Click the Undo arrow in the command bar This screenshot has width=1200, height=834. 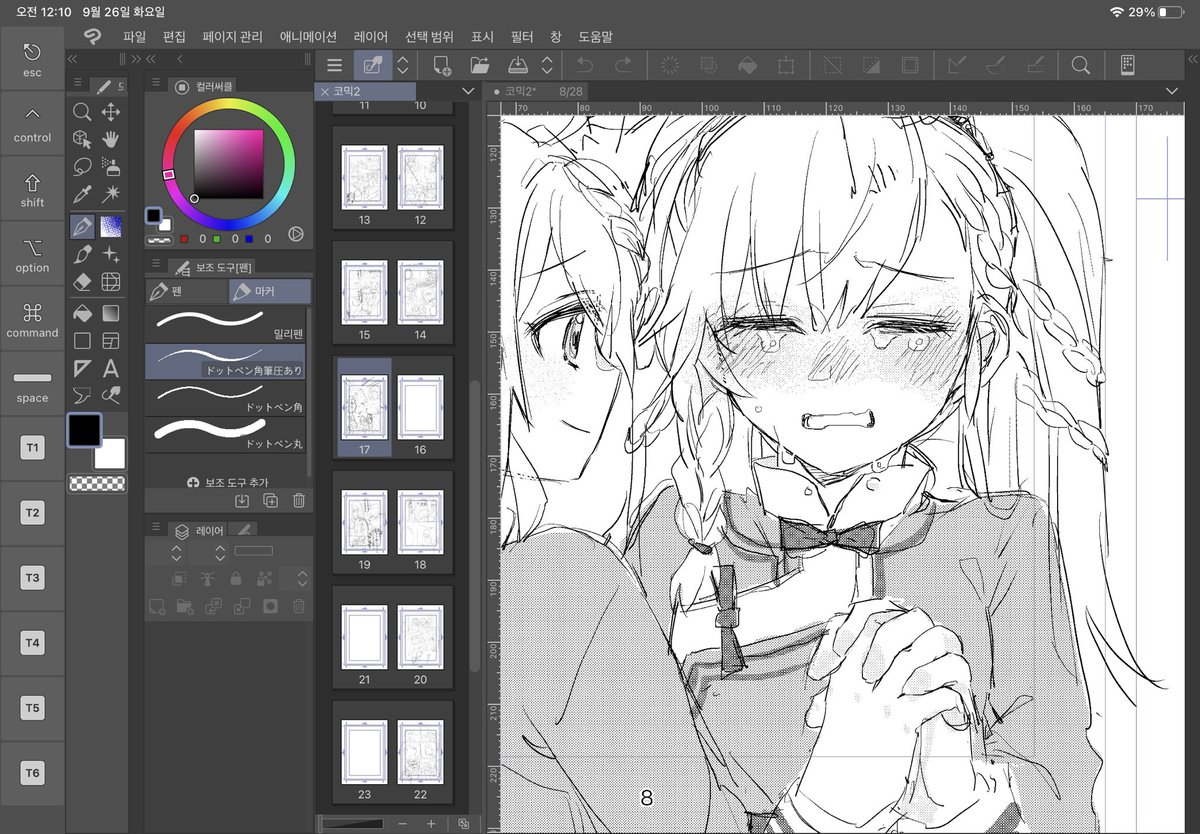(x=585, y=65)
